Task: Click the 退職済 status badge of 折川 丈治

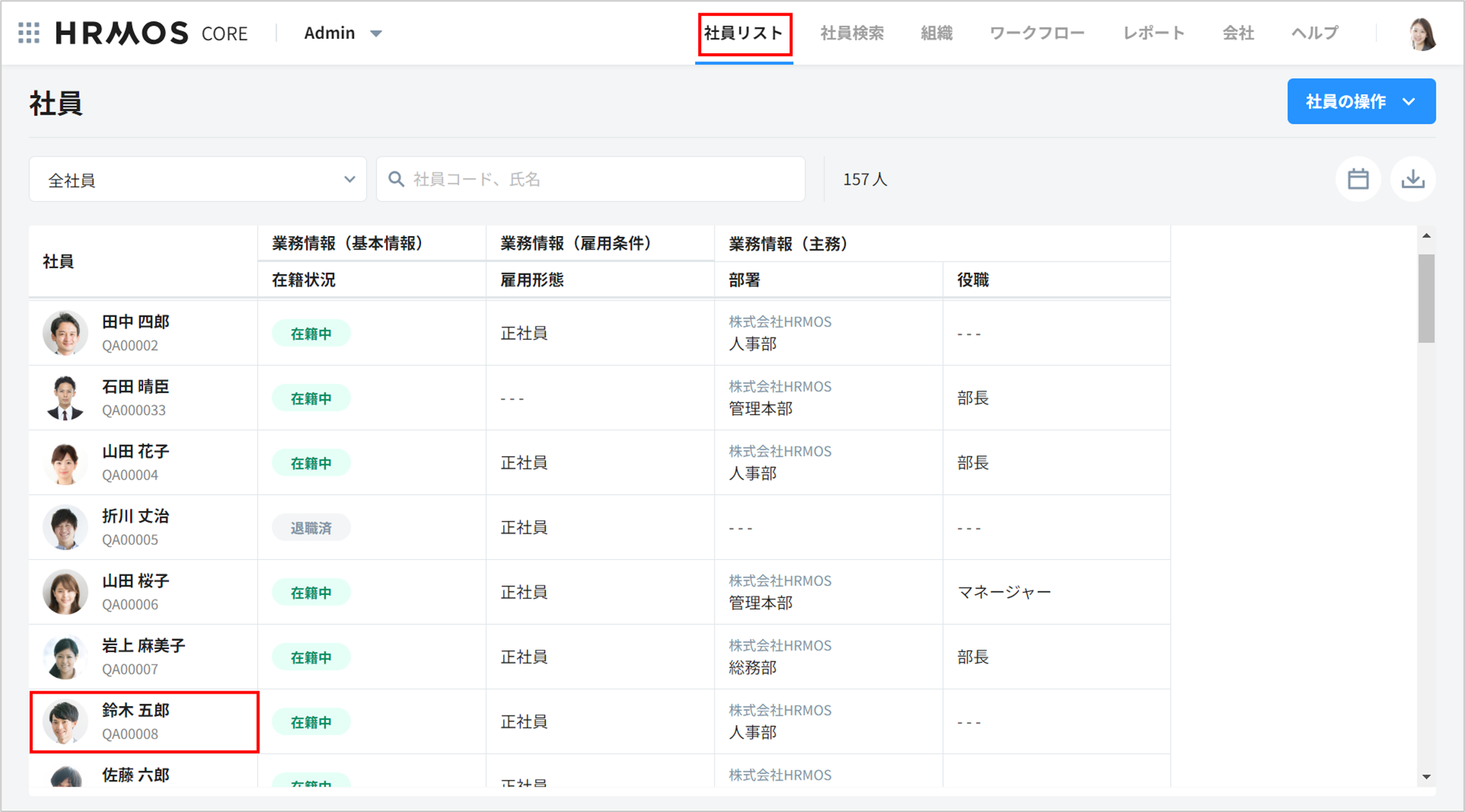Action: [x=311, y=528]
